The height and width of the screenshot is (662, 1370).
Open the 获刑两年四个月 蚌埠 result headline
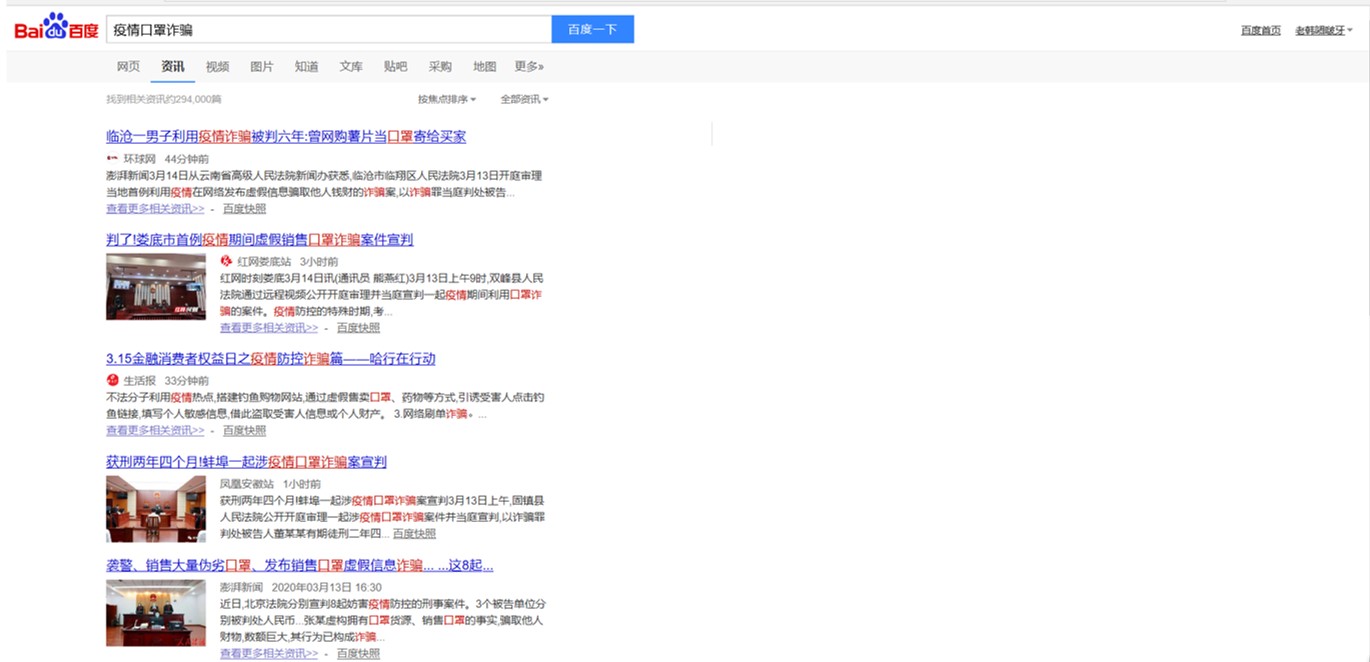coord(246,462)
